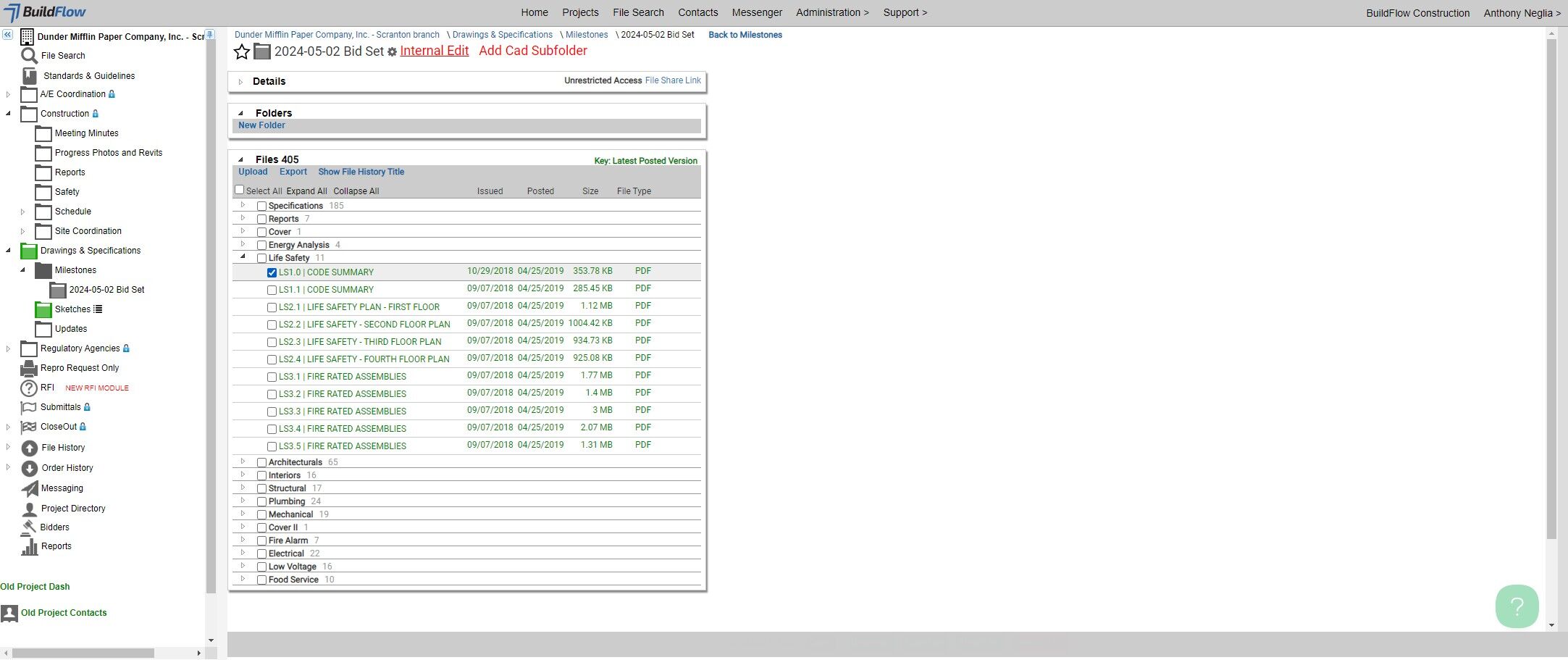Check LS2.1 LIFE SAFETY PLAN - FIRST FLOOR checkbox
This screenshot has width=1568, height=660.
272,308
